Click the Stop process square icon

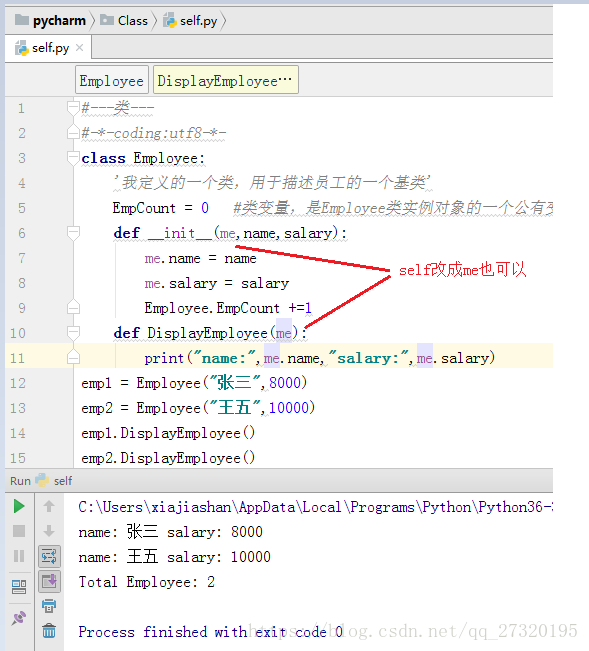[19, 531]
